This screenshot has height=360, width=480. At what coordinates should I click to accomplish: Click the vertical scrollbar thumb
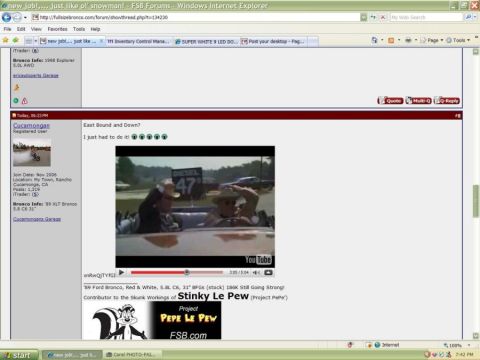point(476,201)
